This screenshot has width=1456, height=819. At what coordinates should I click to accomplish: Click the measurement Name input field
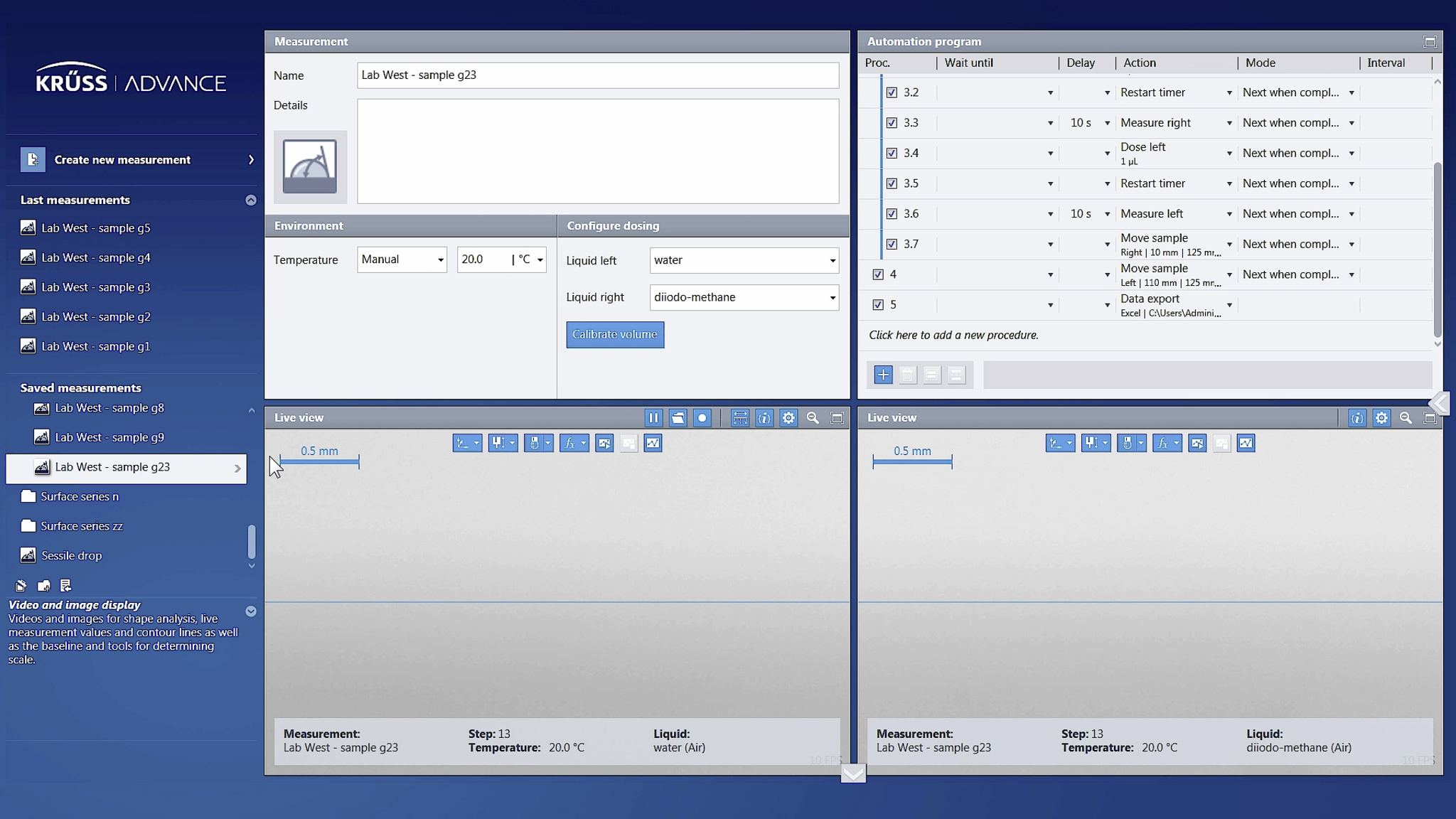tap(597, 75)
